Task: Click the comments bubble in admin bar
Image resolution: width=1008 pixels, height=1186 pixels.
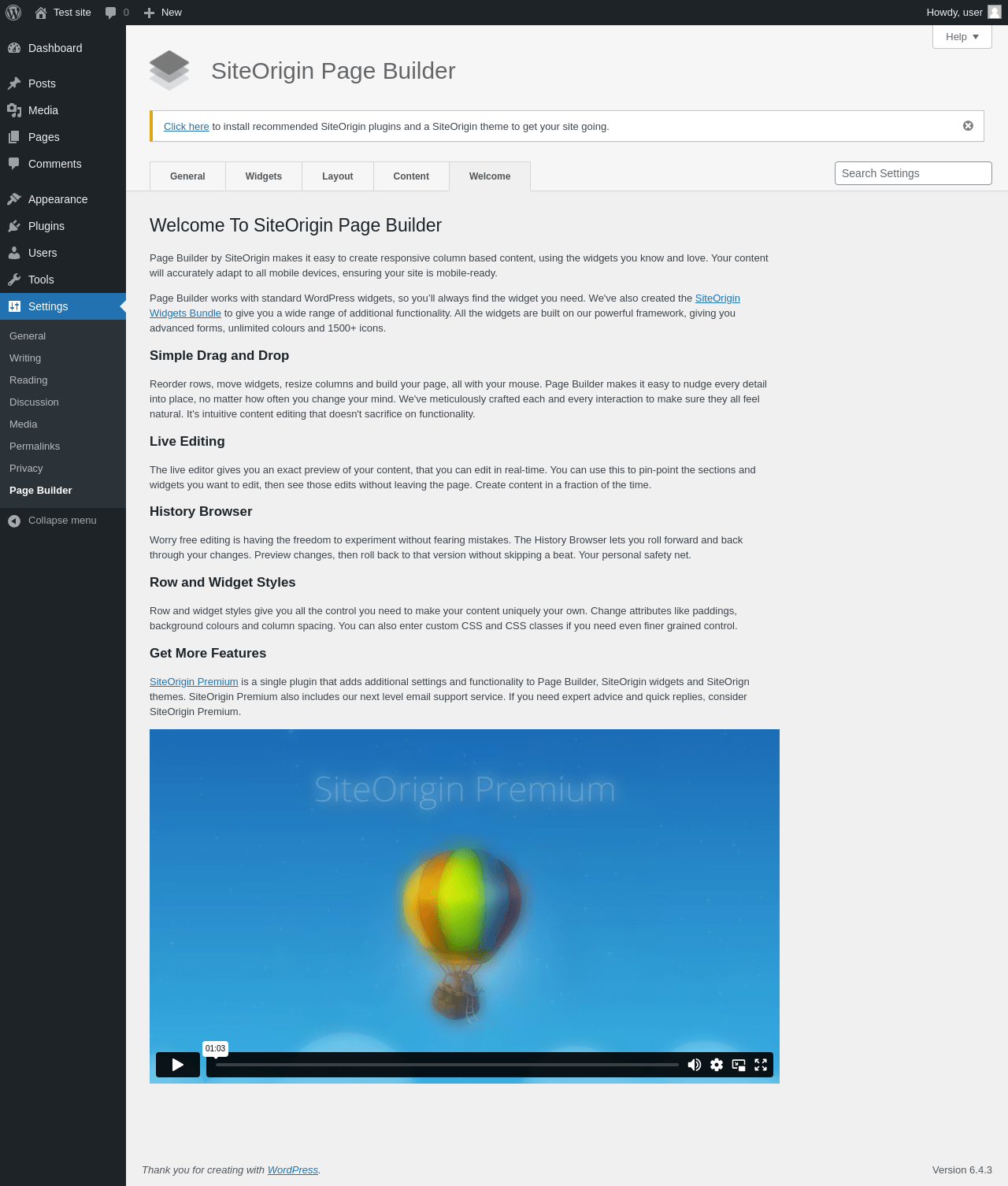Action: 117,13
